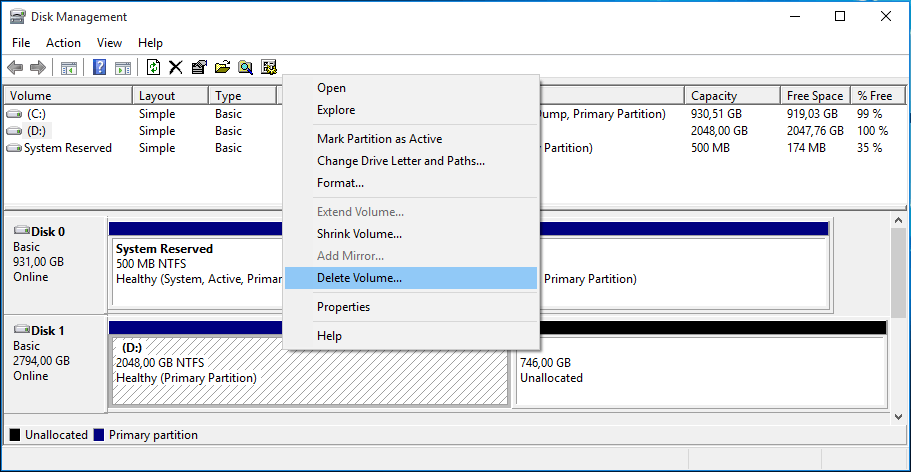
Task: Toggle the console tree pane icon
Action: coord(69,67)
